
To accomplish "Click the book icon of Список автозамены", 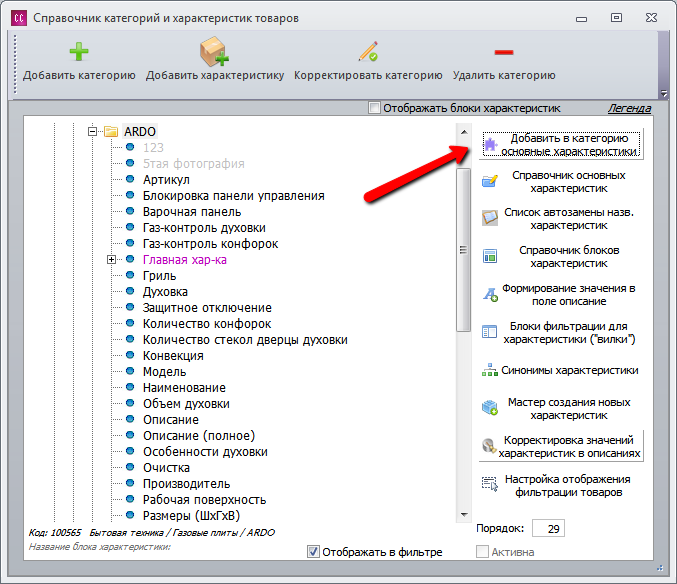I will tap(490, 218).
